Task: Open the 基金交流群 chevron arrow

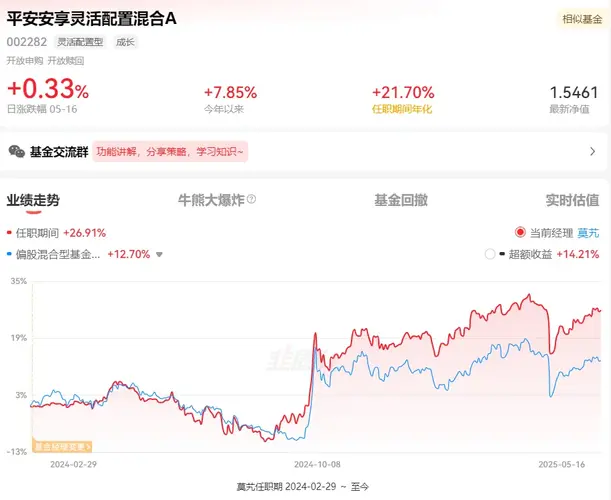Action: point(592,152)
